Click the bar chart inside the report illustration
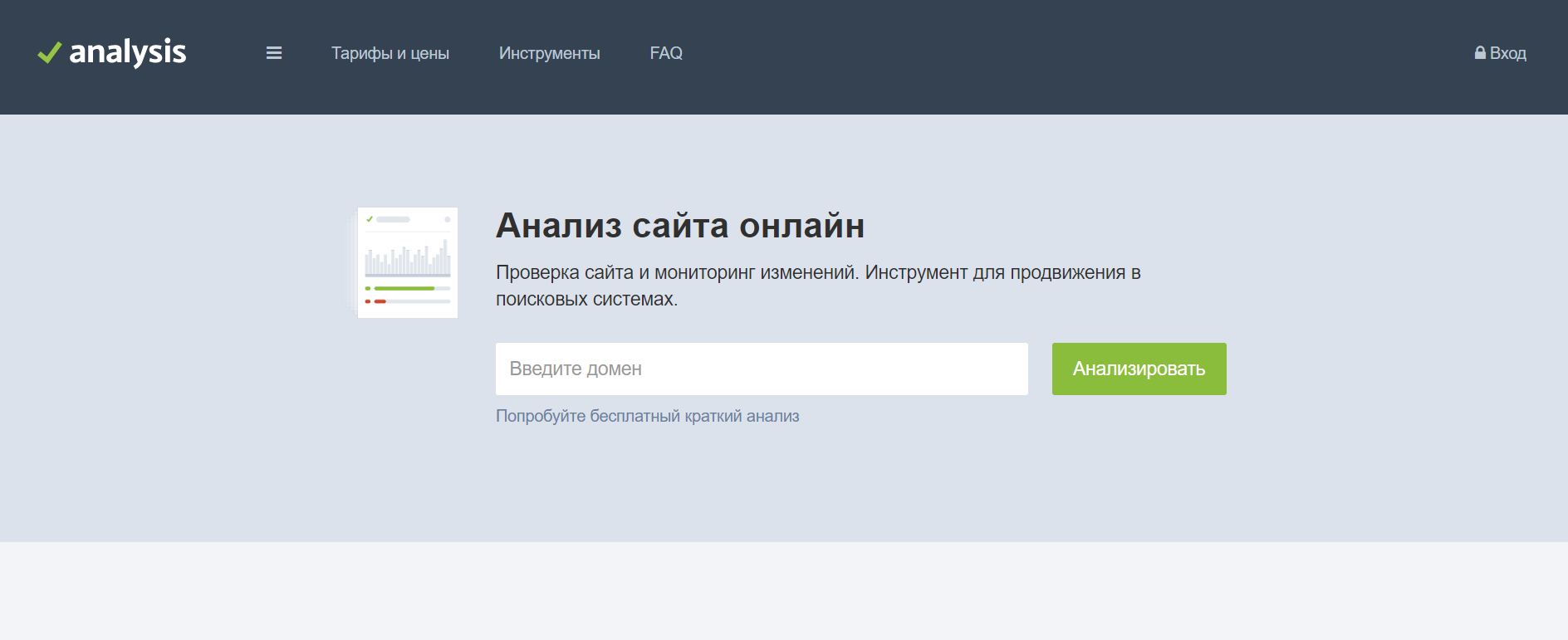This screenshot has width=1568, height=640. click(x=408, y=259)
